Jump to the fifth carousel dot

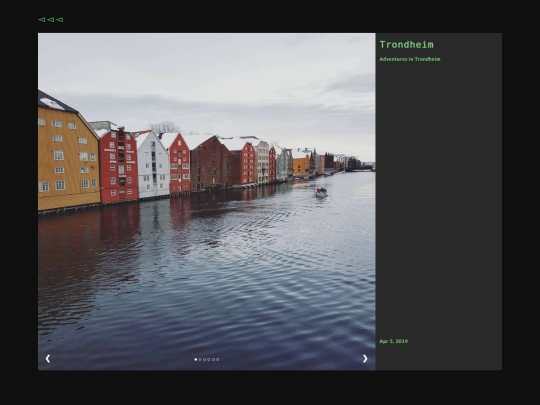[x=213, y=360]
